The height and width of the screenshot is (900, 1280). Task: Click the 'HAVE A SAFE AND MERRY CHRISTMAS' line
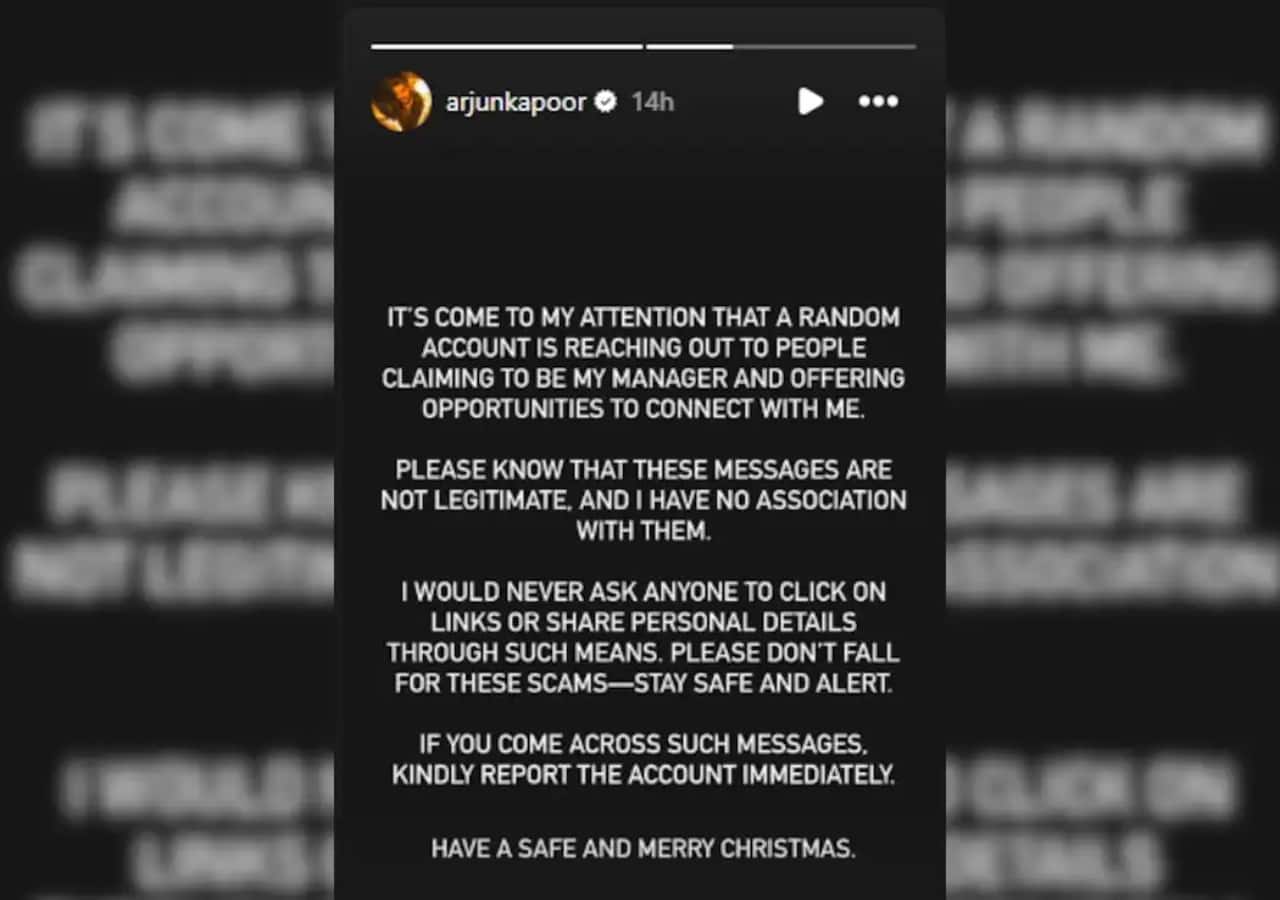643,849
